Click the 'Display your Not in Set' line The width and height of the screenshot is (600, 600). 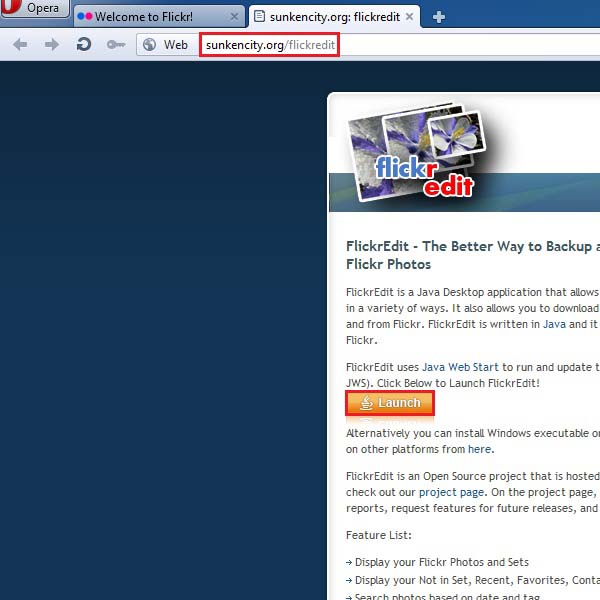(x=477, y=580)
